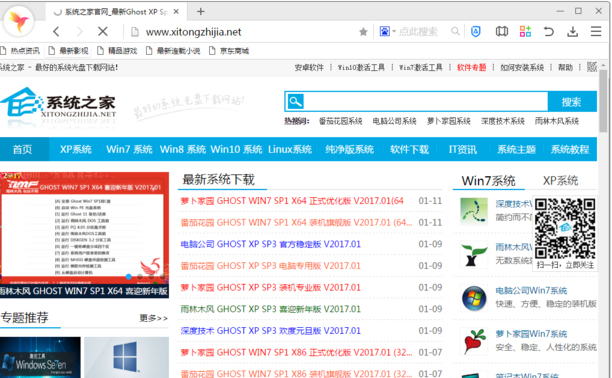The width and height of the screenshot is (612, 378).
Task: Open the shield security icon
Action: point(475,31)
